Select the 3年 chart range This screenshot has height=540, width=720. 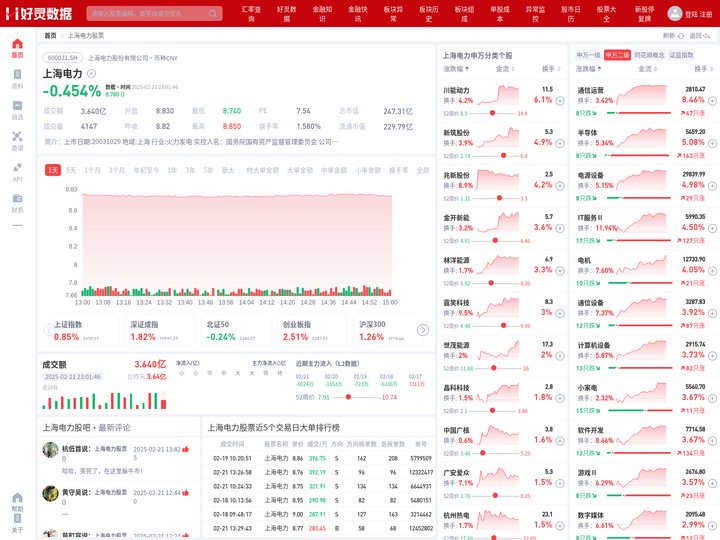[190, 170]
